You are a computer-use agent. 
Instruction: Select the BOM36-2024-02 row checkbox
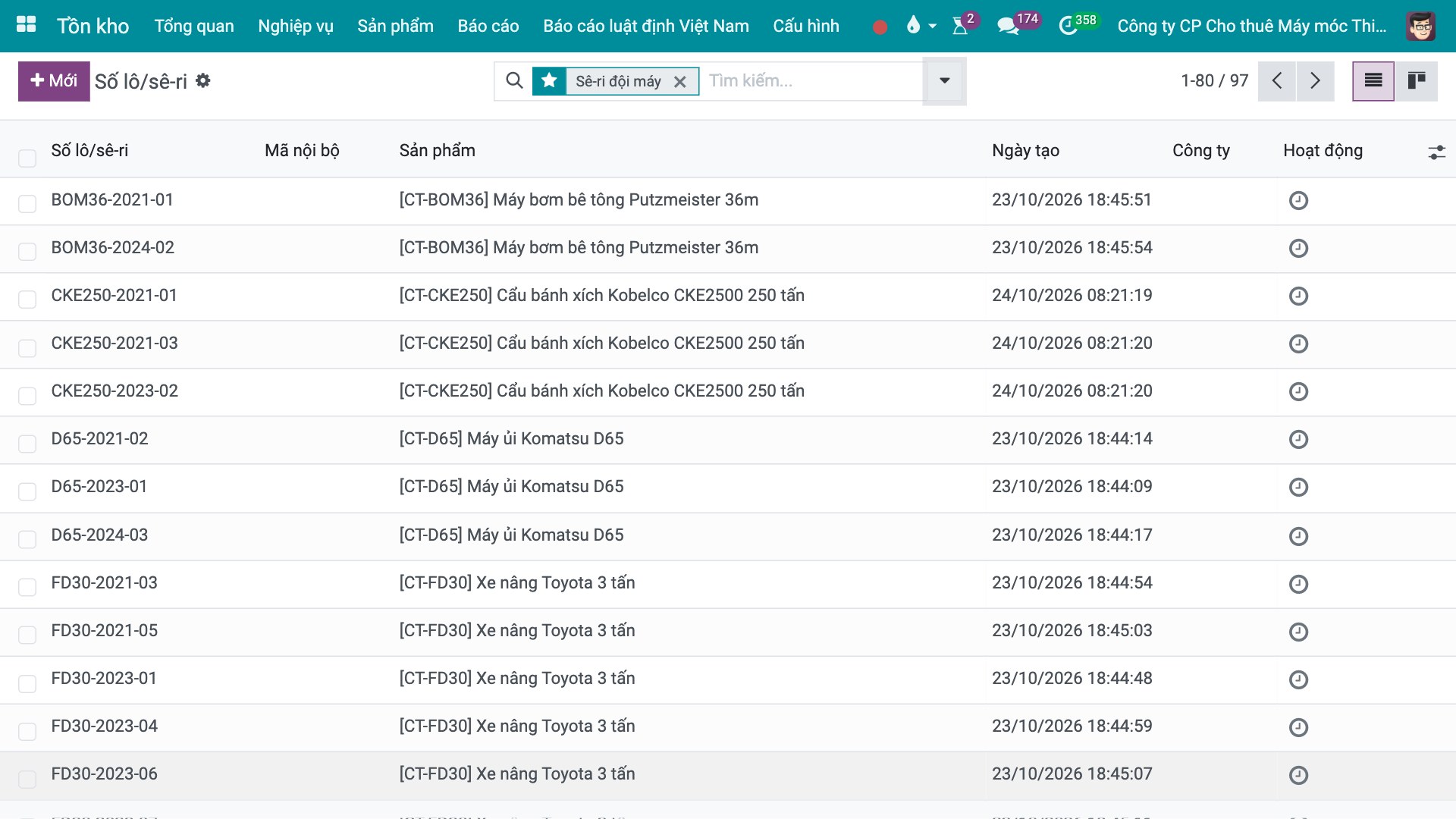click(x=27, y=252)
